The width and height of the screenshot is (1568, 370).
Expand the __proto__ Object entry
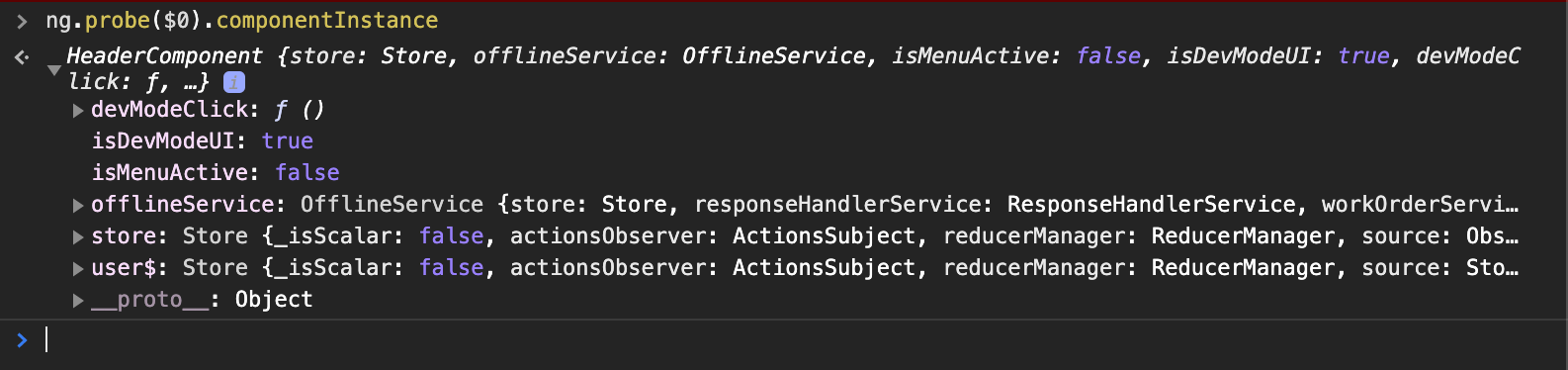(78, 300)
